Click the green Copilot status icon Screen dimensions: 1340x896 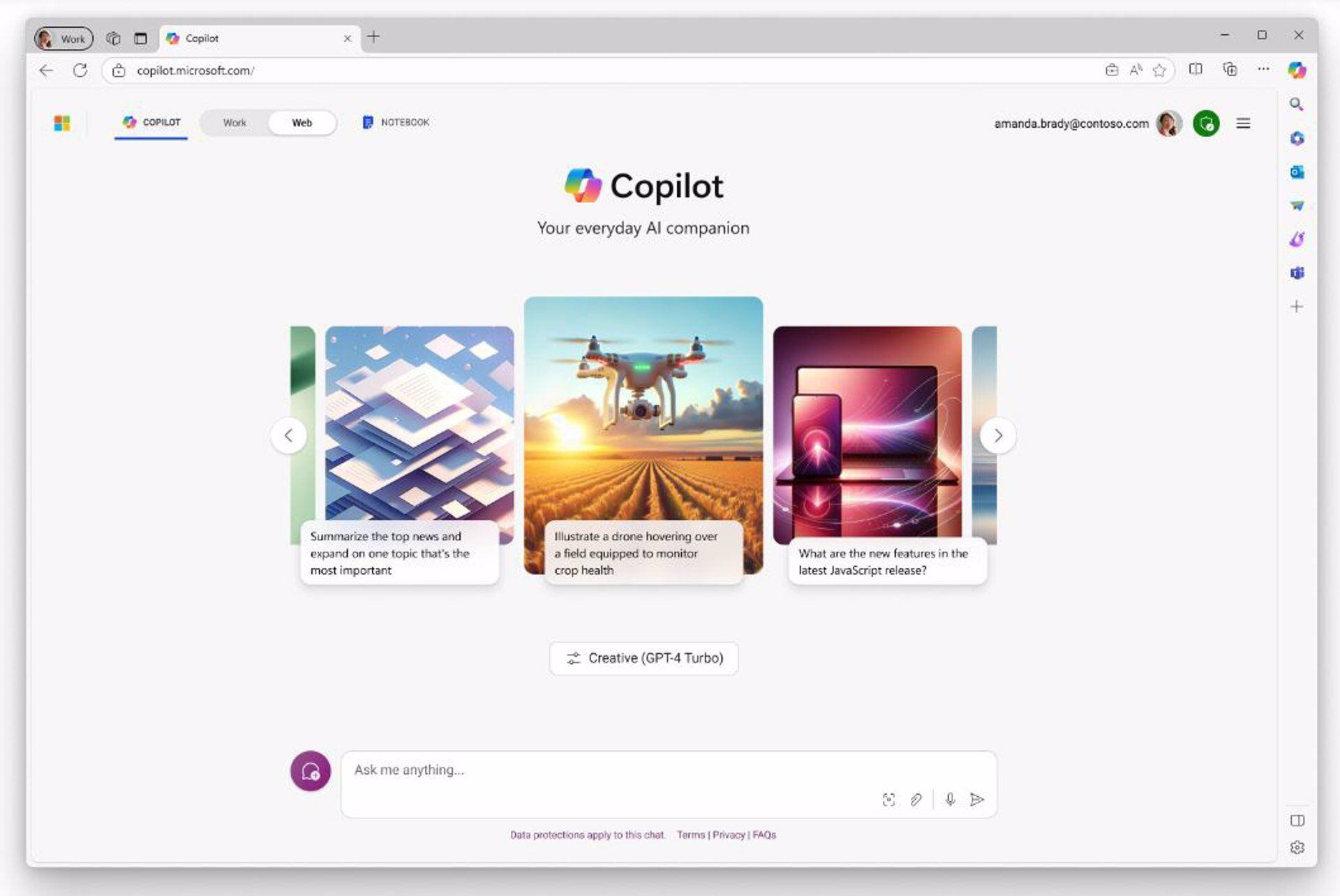[1207, 123]
